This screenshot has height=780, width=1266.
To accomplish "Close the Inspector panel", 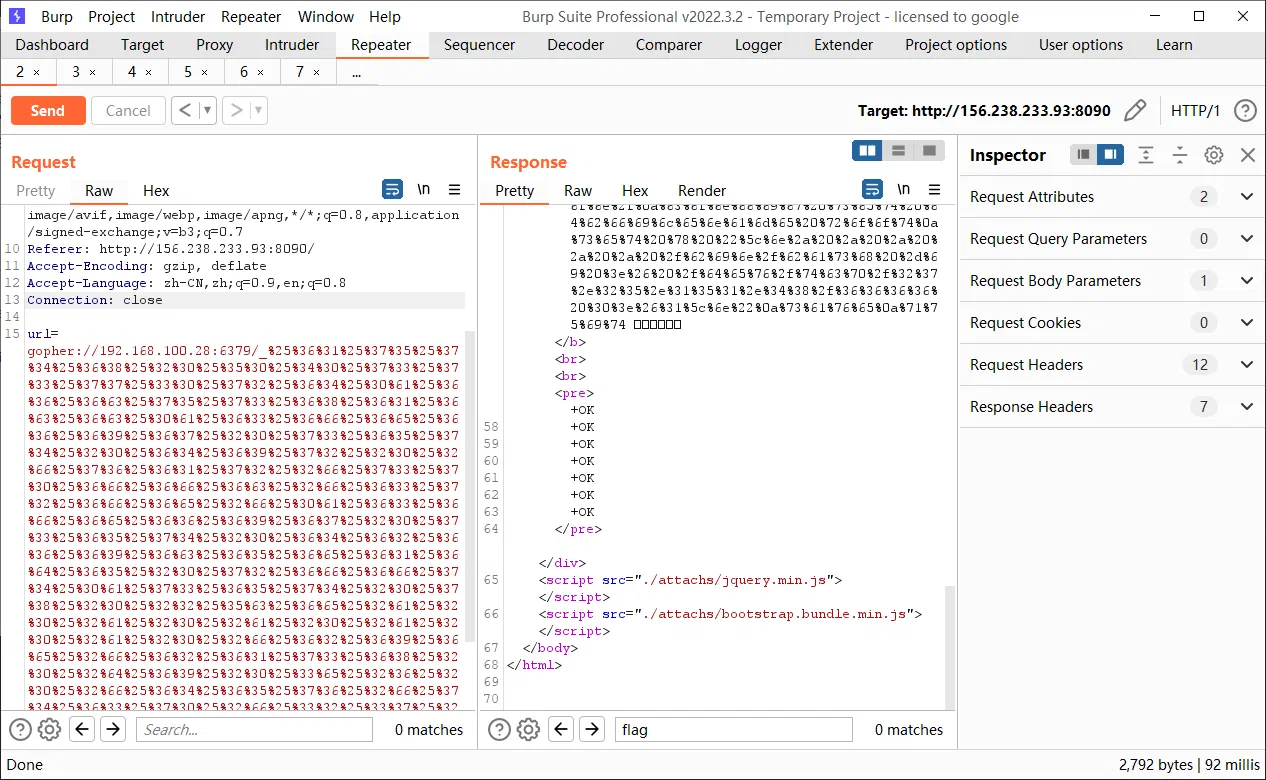I will (x=1247, y=154).
